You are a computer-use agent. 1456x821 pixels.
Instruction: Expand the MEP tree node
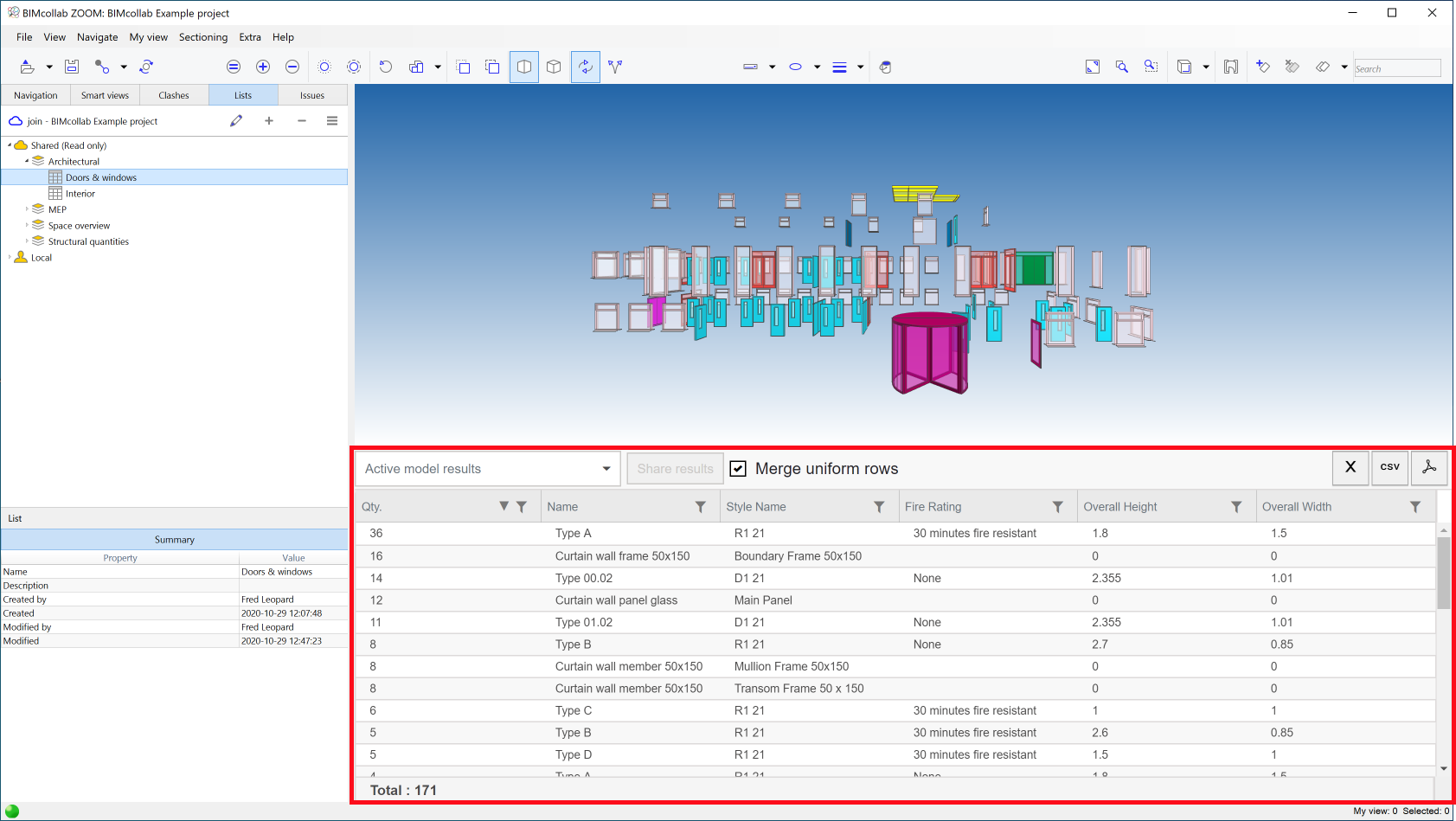click(x=27, y=208)
